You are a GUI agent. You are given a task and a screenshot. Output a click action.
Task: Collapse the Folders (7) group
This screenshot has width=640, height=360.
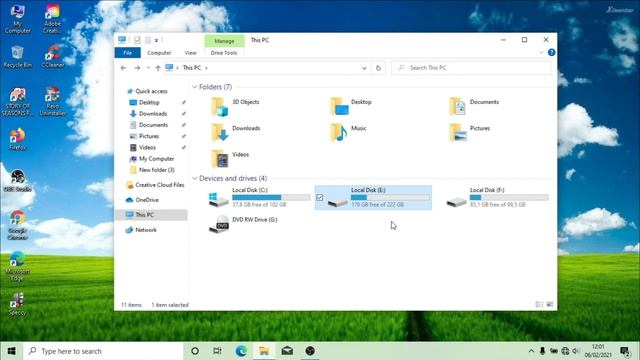click(x=195, y=87)
